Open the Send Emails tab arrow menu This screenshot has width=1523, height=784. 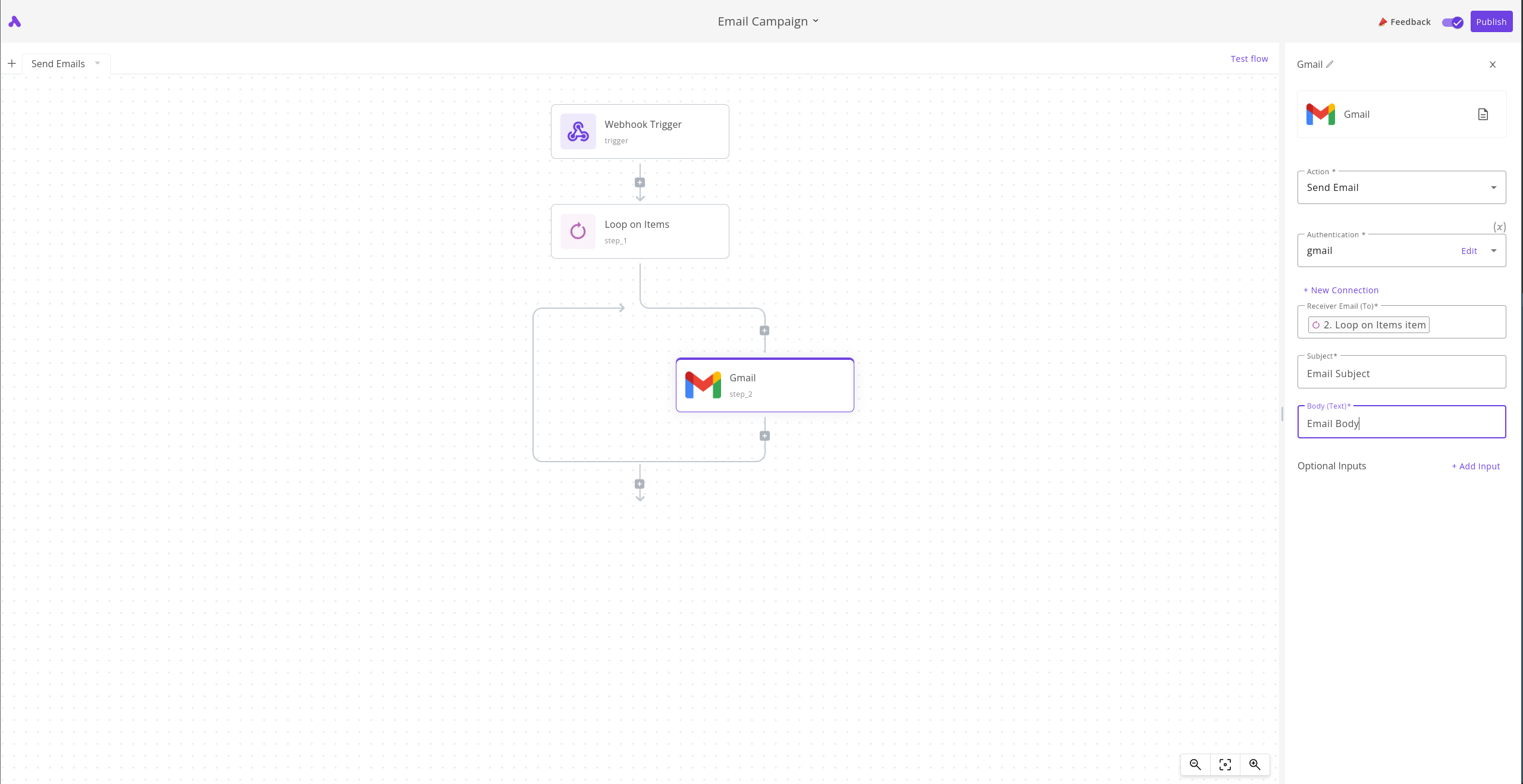[x=98, y=63]
